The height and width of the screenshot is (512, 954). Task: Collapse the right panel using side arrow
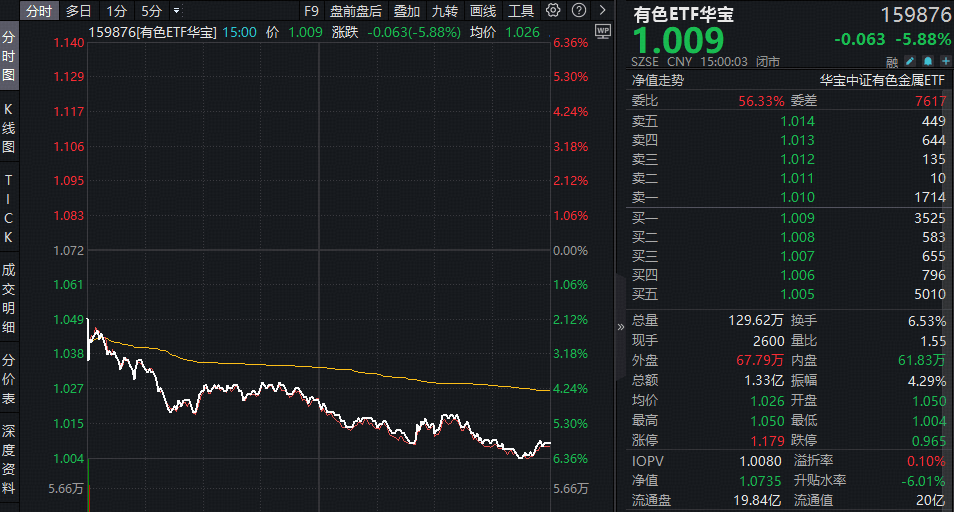(619, 327)
